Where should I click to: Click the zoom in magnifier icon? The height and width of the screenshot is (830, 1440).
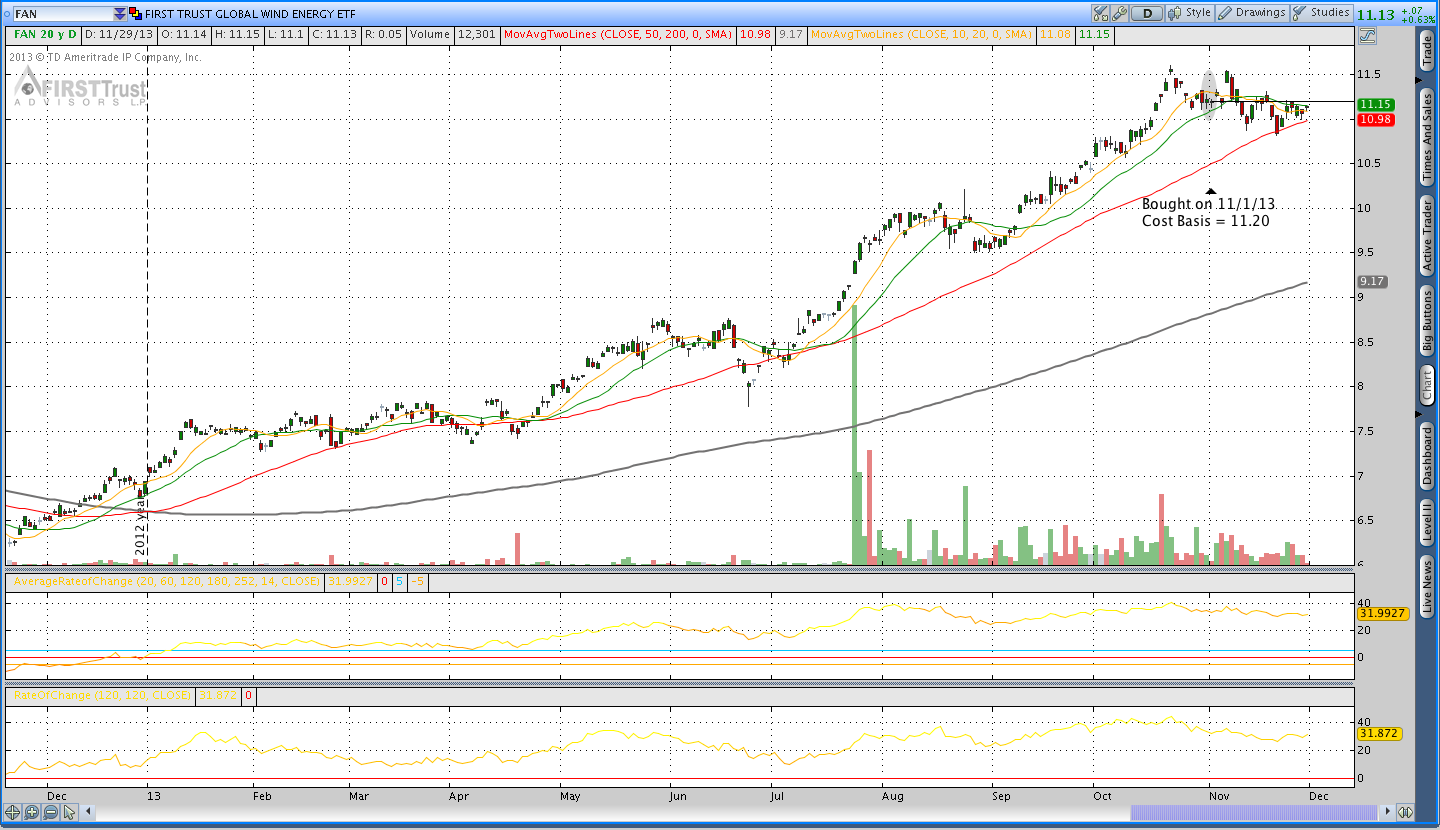click(32, 812)
